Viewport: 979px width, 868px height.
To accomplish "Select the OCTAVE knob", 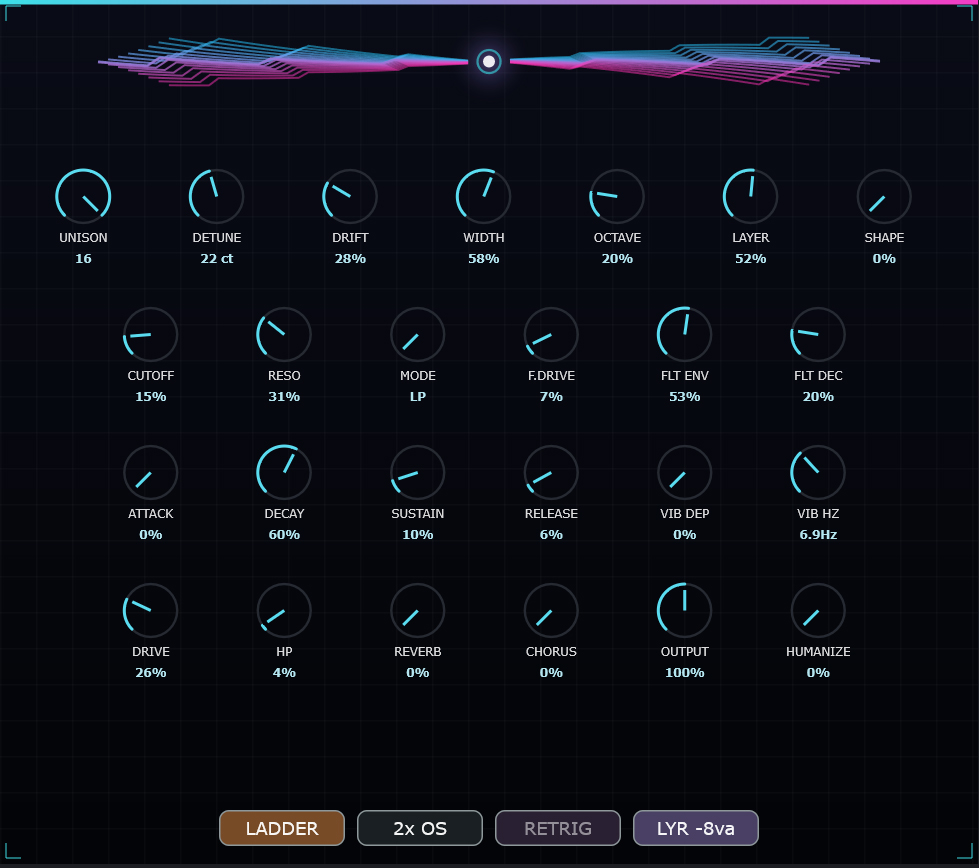I will 617,197.
